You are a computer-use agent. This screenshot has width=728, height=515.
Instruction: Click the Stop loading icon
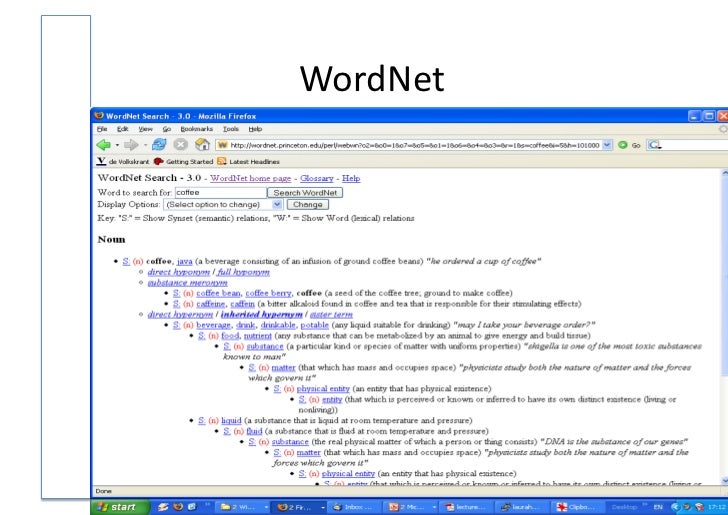click(x=180, y=145)
